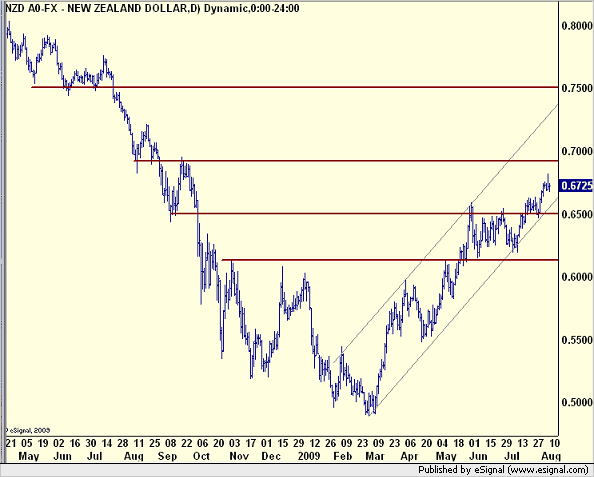Click the 0.6000 price axis label
The height and width of the screenshot is (477, 594).
point(577,277)
